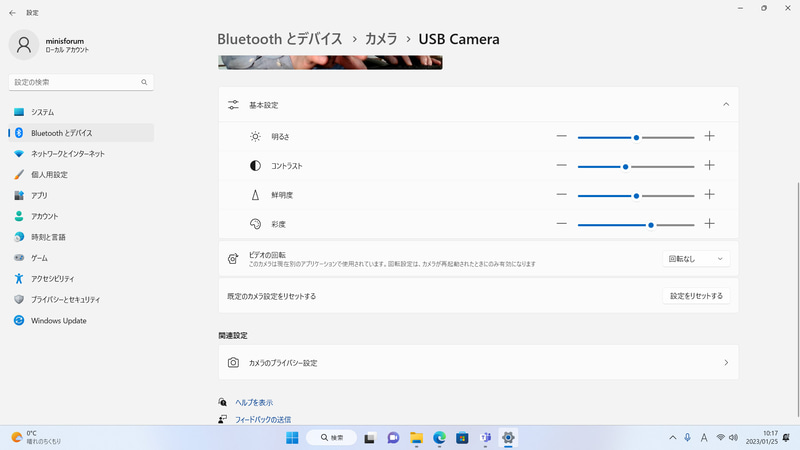Image resolution: width=800 pixels, height=450 pixels.
Task: Open Microsoft Teams on taskbar
Action: (485, 438)
